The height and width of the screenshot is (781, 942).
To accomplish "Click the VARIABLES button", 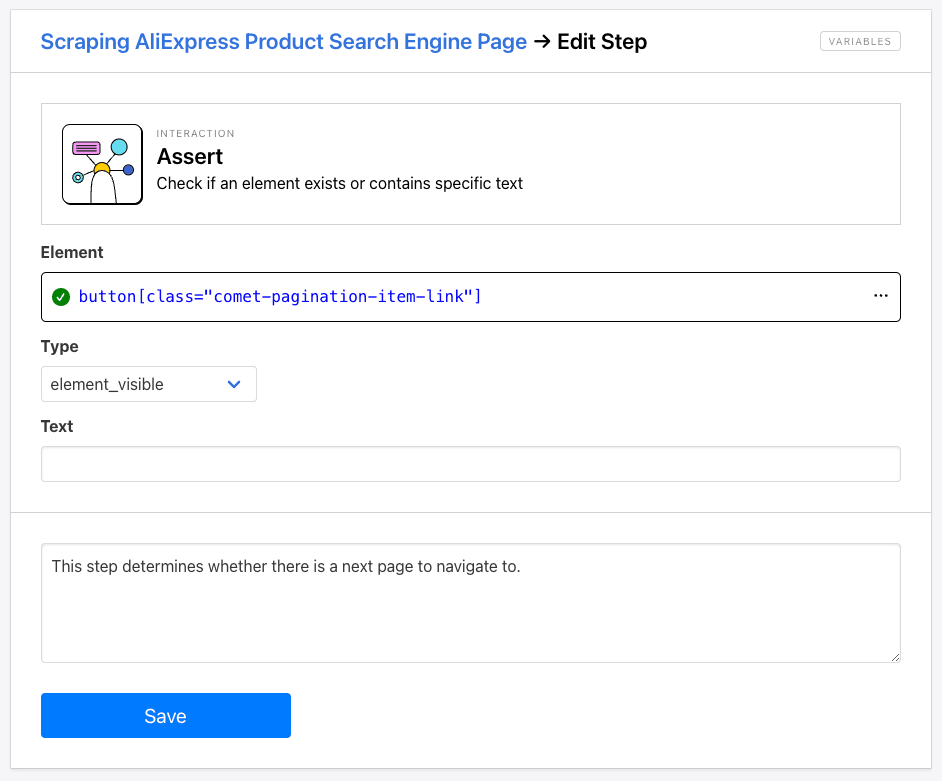I will click(860, 41).
